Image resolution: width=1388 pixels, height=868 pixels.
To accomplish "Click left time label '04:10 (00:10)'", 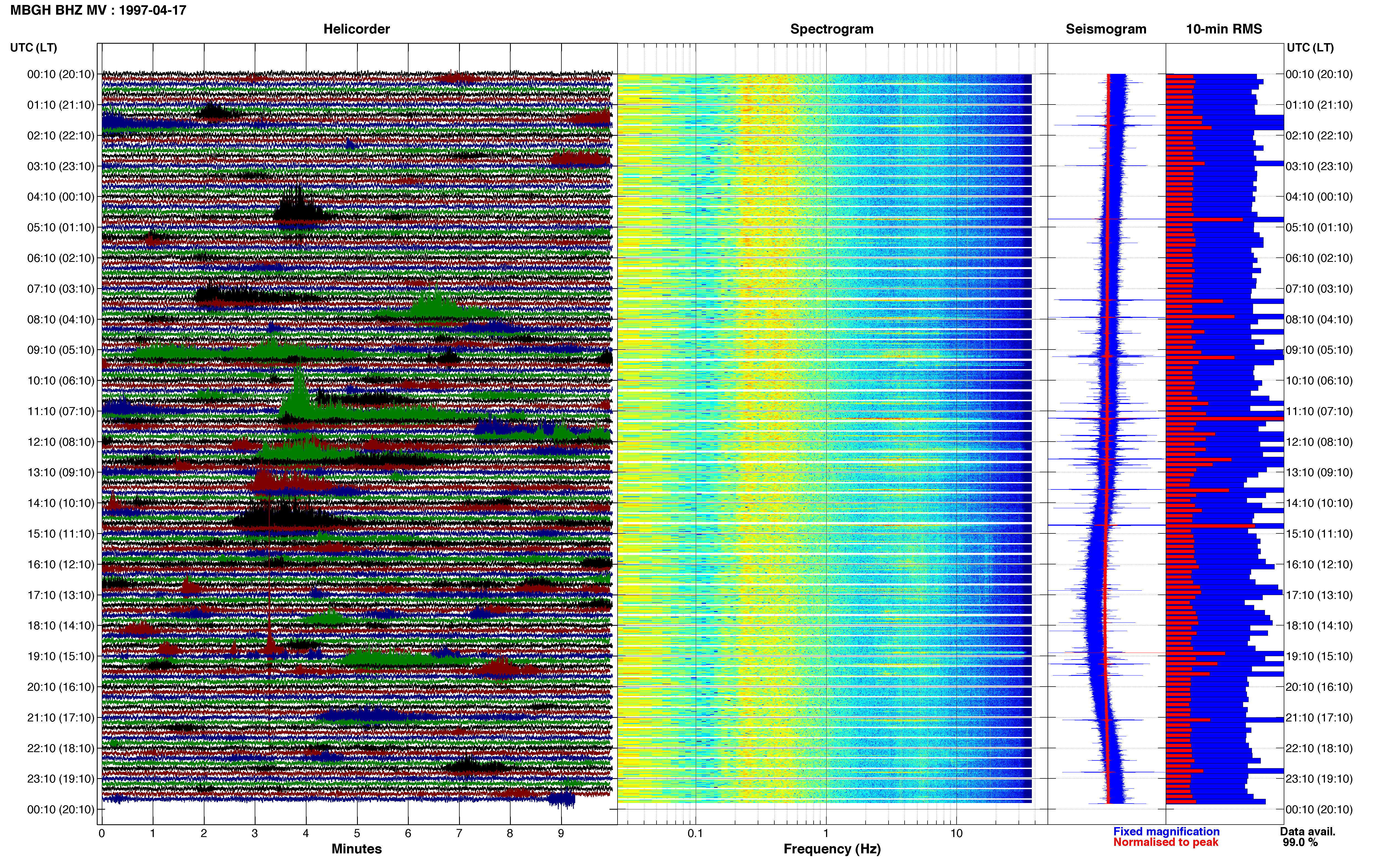I will point(61,196).
